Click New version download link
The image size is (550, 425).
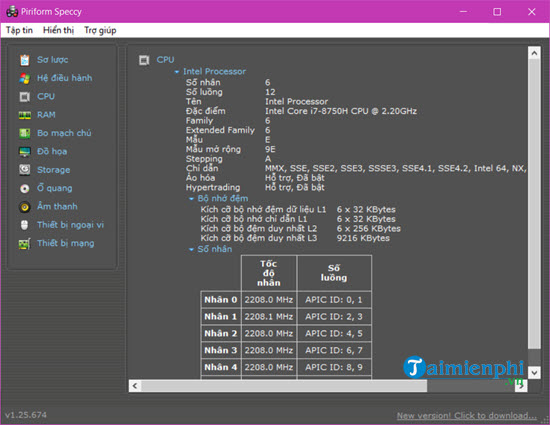pyautogui.click(x=467, y=416)
